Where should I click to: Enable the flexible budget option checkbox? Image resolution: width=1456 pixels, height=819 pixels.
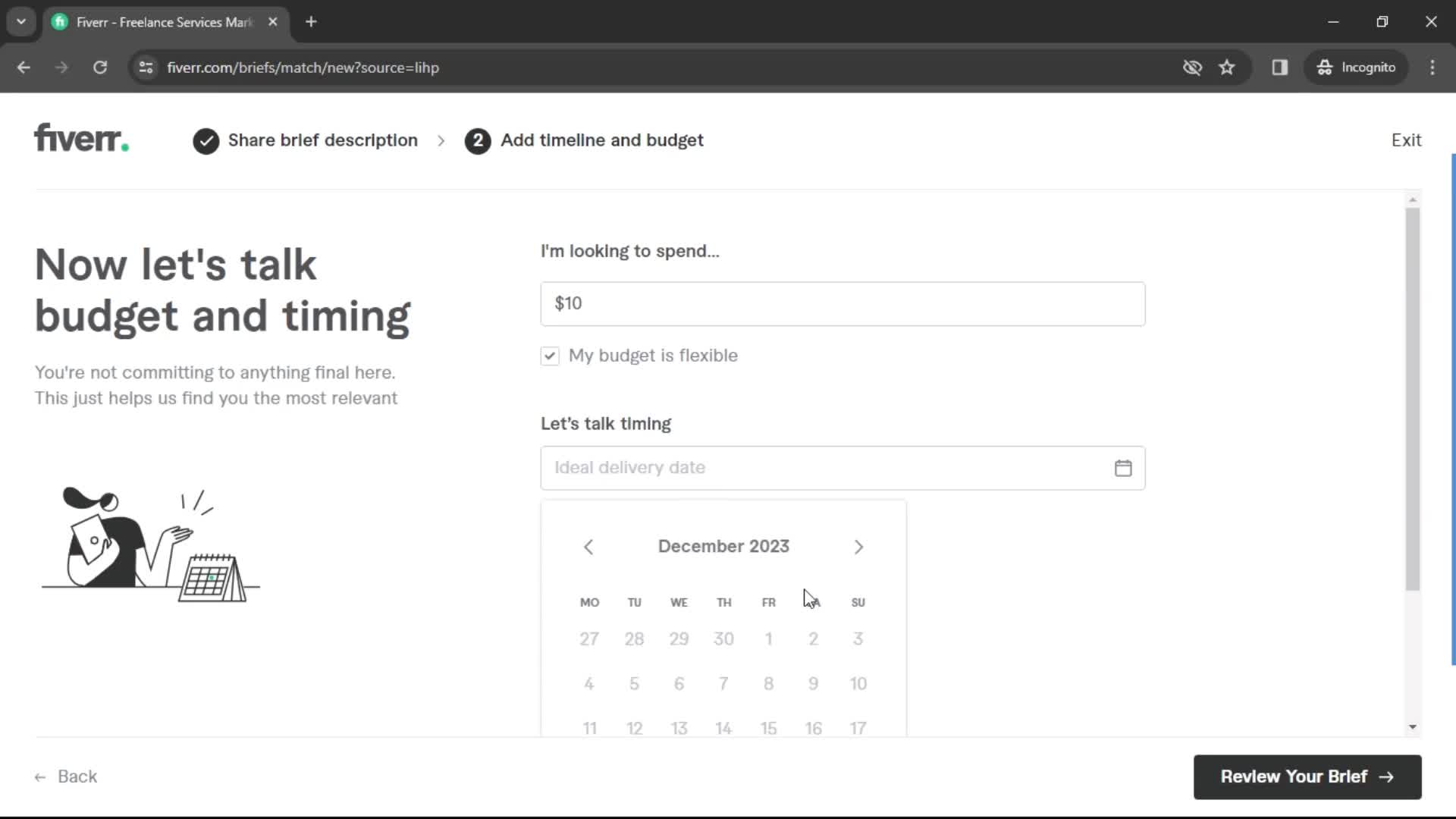[x=550, y=355]
